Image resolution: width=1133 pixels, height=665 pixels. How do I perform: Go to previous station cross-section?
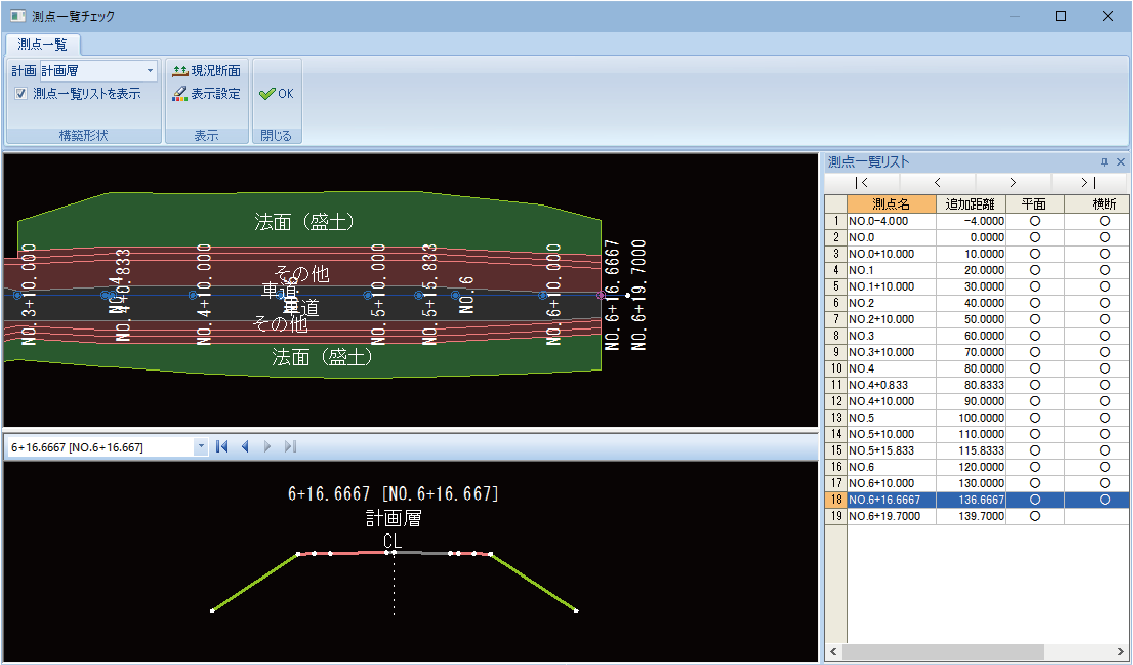point(245,447)
